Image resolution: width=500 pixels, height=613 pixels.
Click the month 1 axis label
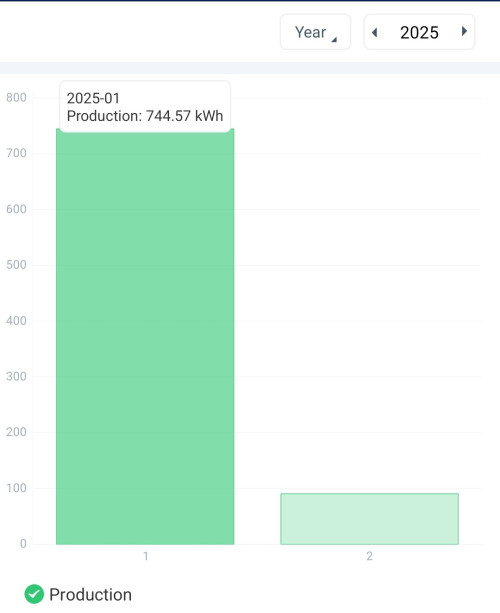pos(146,556)
